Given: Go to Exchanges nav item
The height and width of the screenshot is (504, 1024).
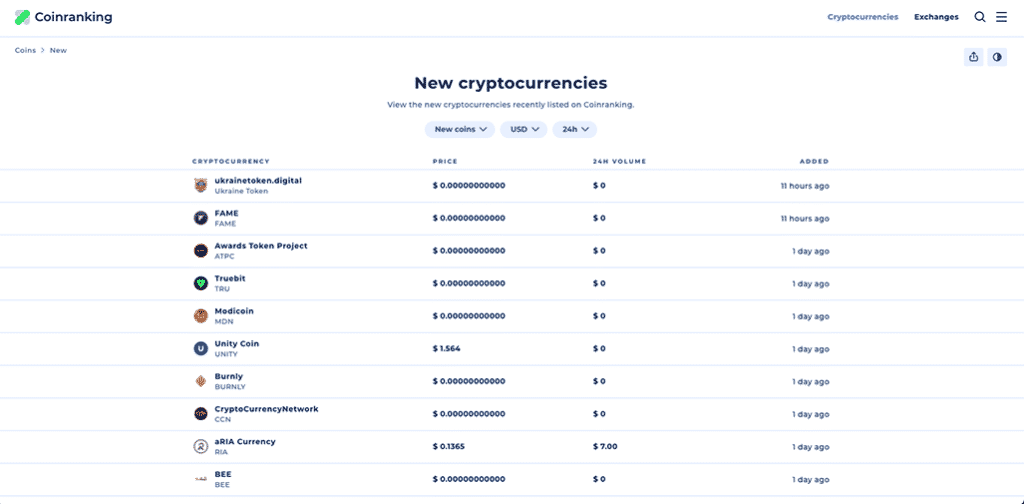Looking at the screenshot, I should (x=936, y=17).
